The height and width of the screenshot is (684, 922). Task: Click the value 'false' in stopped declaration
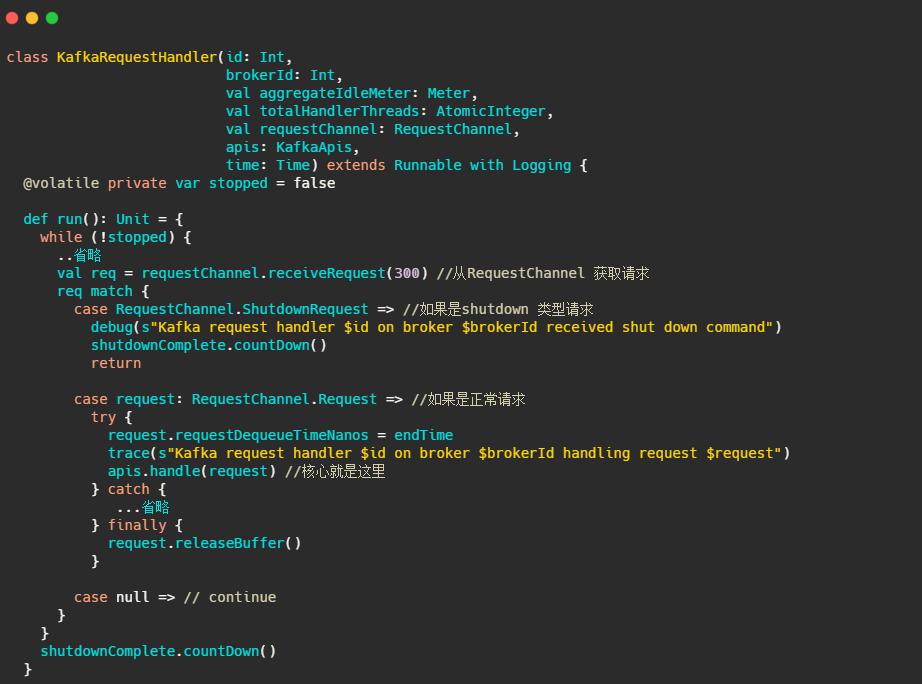pyautogui.click(x=314, y=183)
